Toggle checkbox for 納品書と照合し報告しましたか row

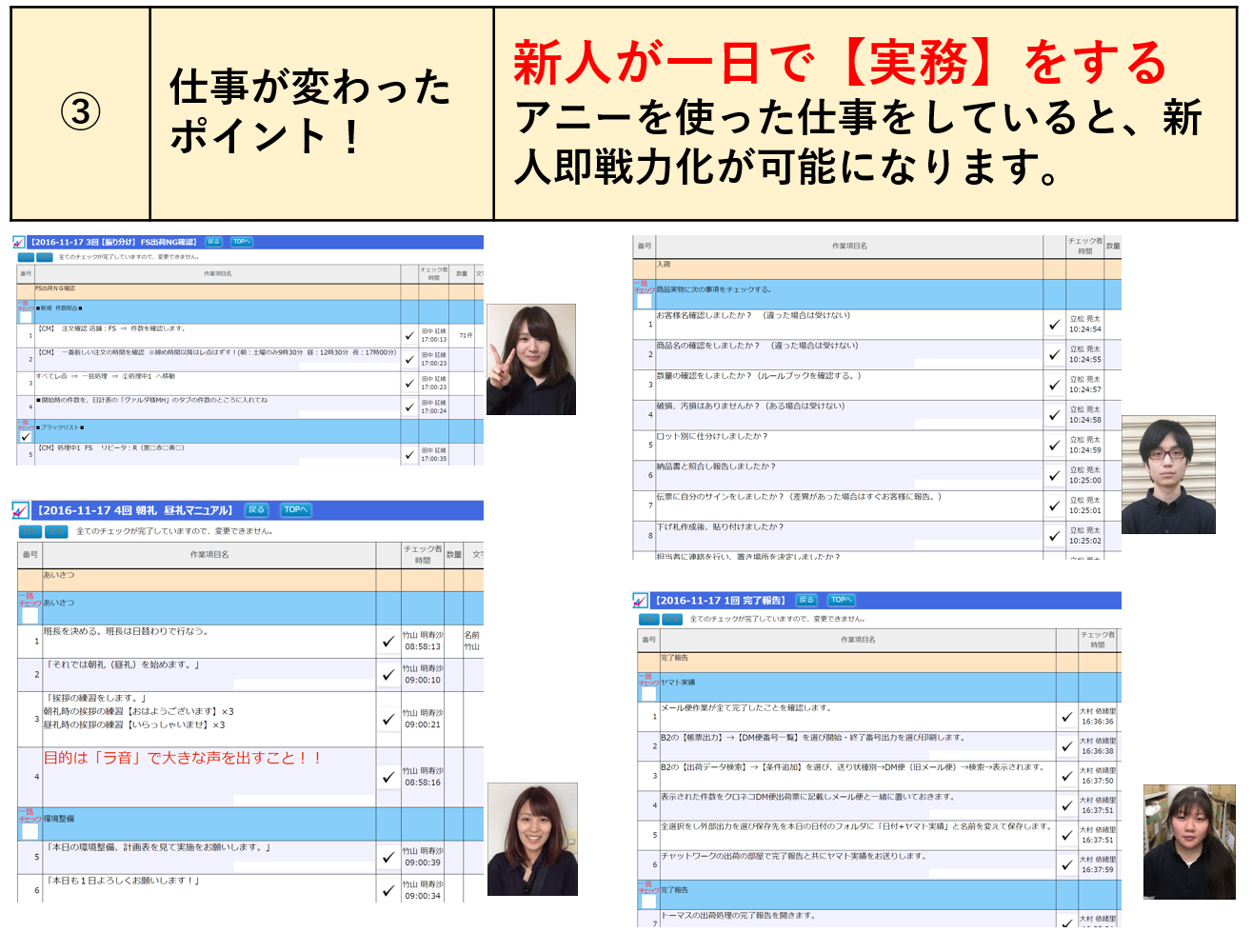coord(1054,475)
